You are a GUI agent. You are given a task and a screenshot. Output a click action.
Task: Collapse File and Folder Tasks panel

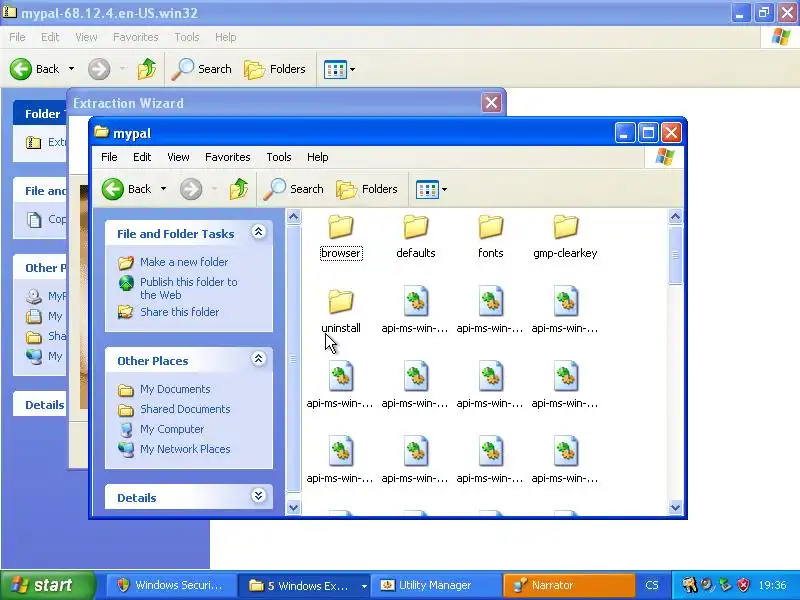pos(259,233)
